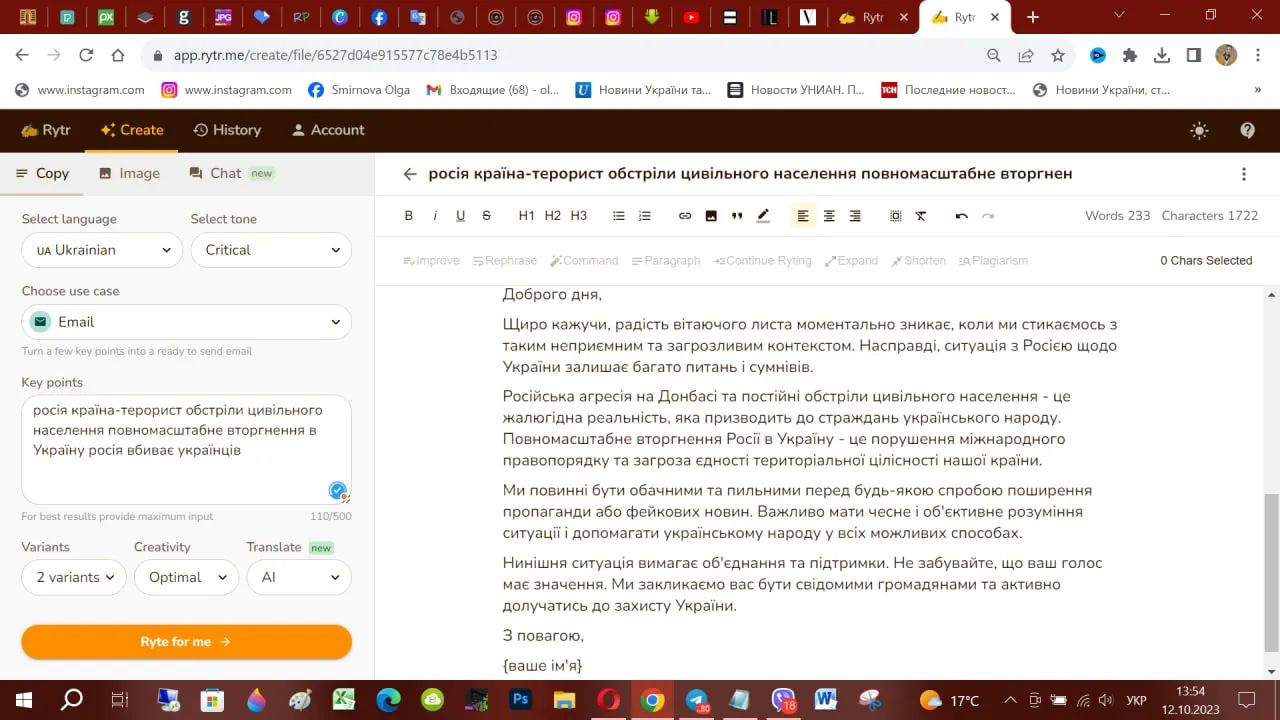Open the Select tone dropdown
This screenshot has width=1280, height=720.
tap(271, 250)
